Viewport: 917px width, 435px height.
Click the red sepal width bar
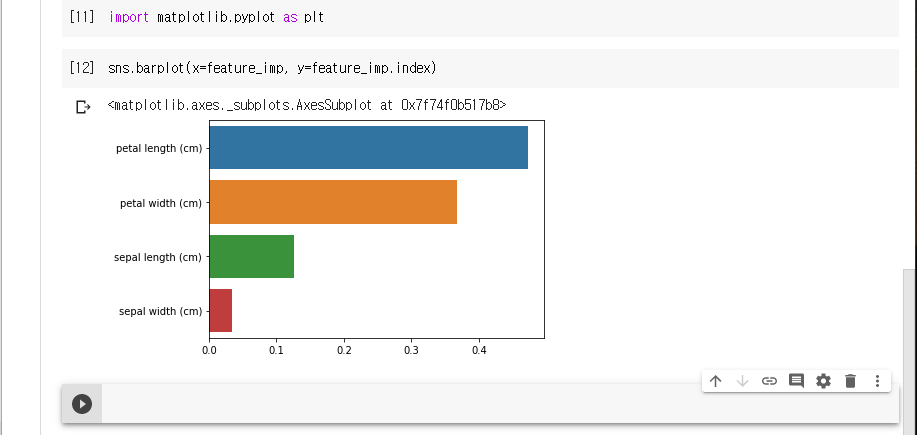[x=220, y=310]
